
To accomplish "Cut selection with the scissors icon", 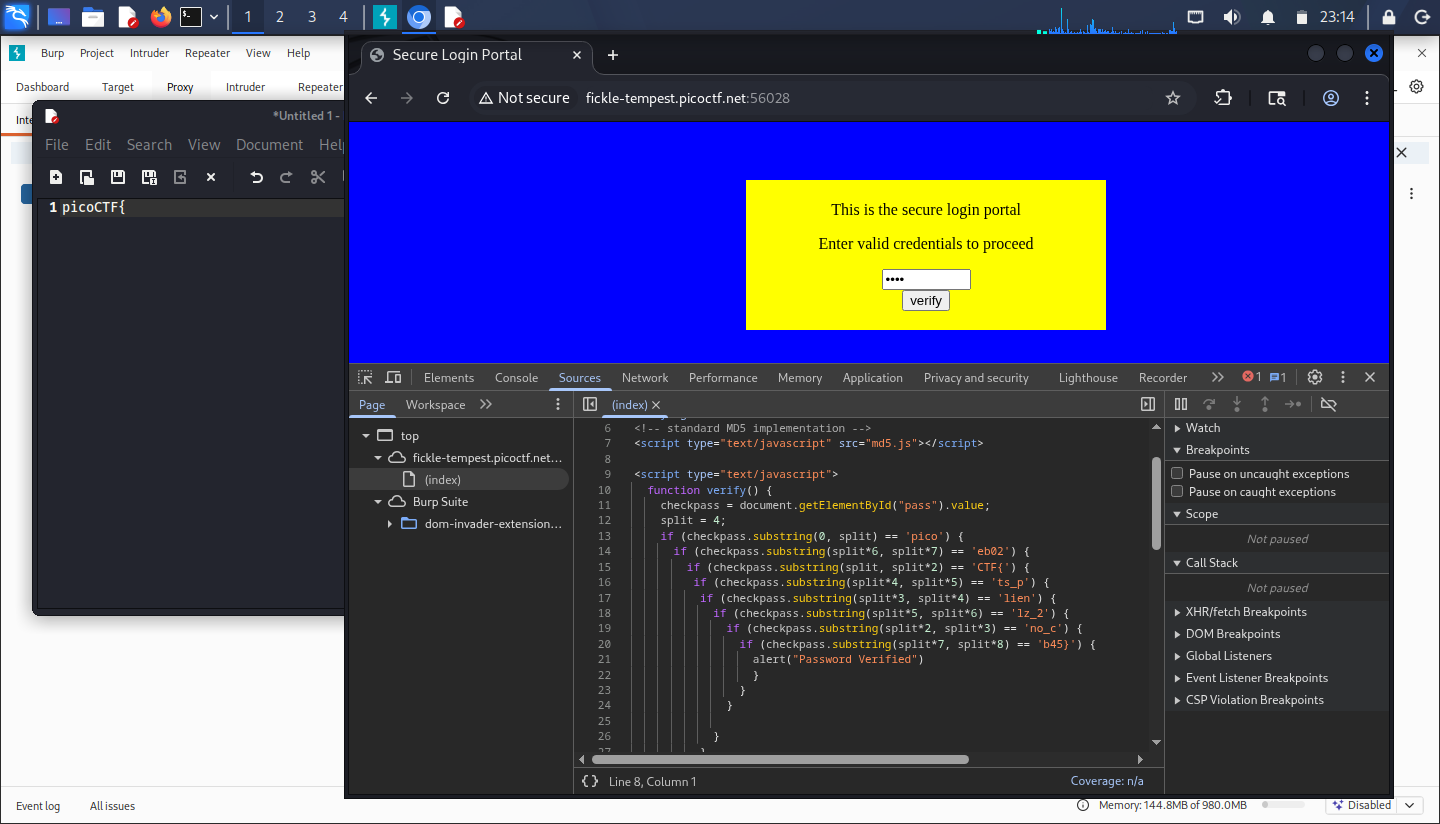I will pos(318,177).
